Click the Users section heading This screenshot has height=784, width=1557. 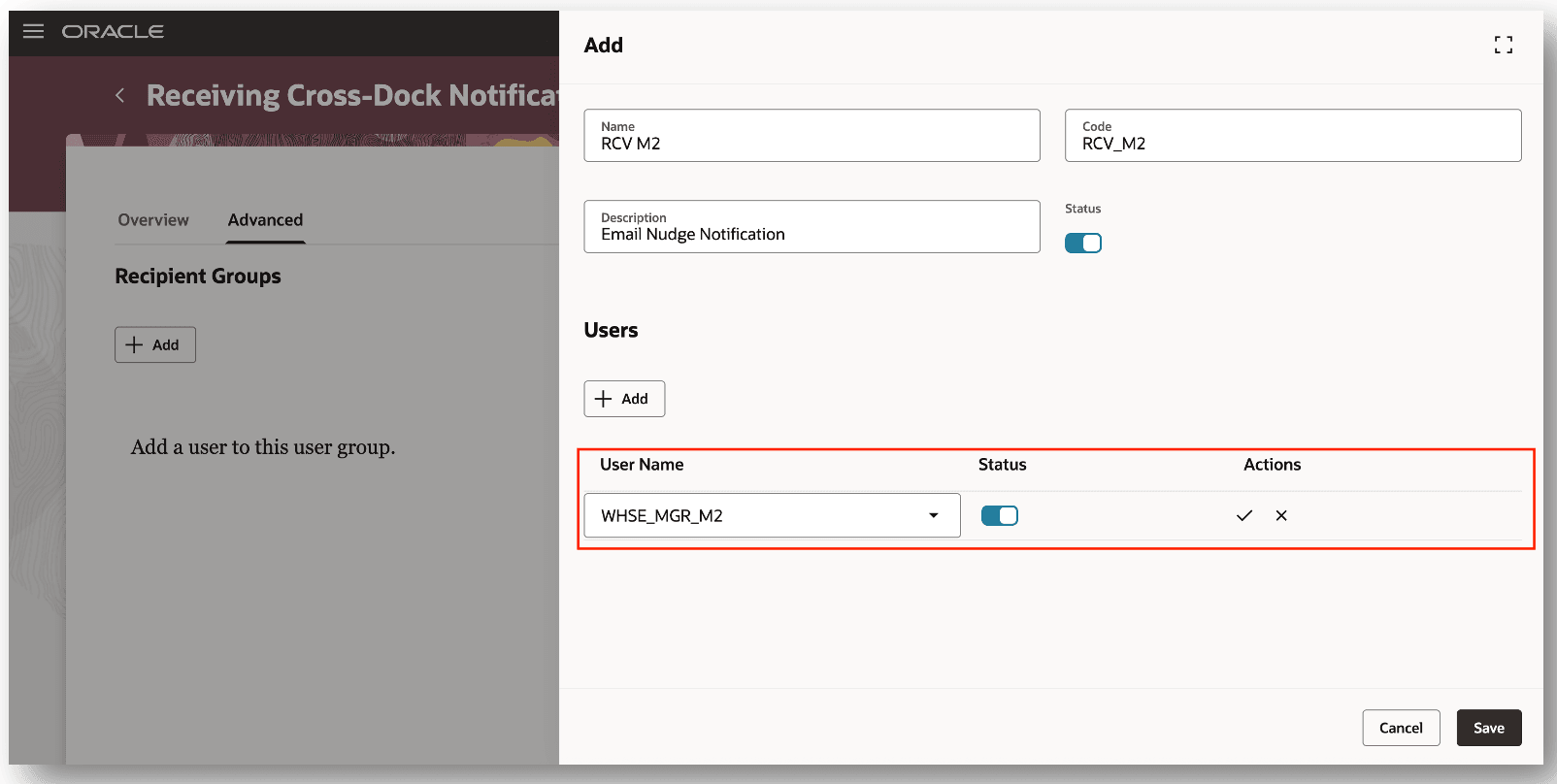(x=611, y=330)
